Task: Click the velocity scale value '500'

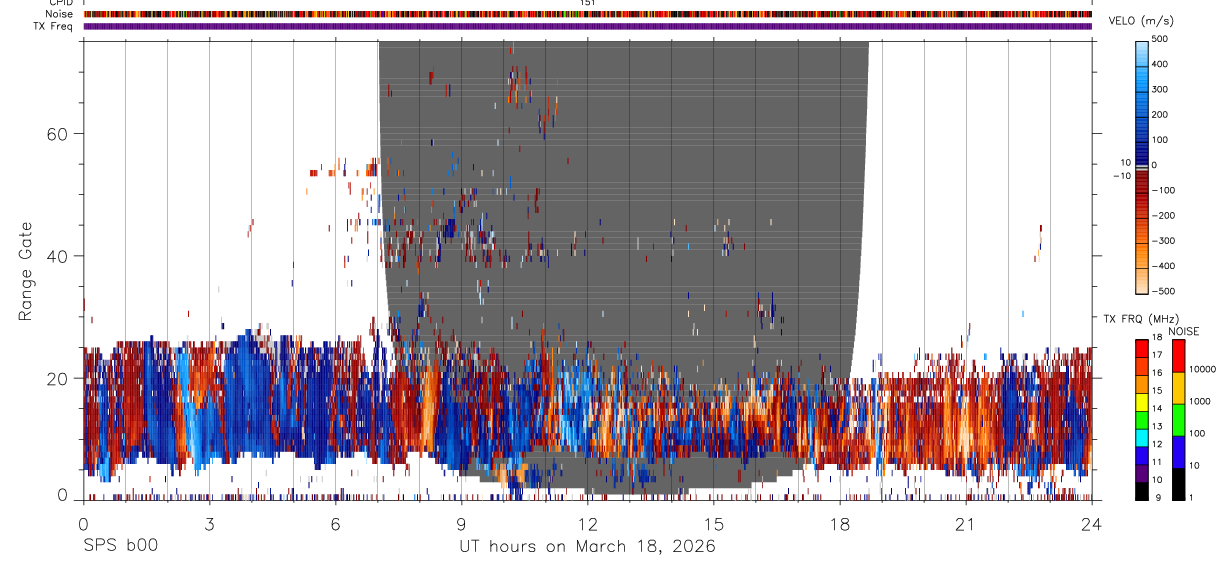Action: click(1160, 38)
